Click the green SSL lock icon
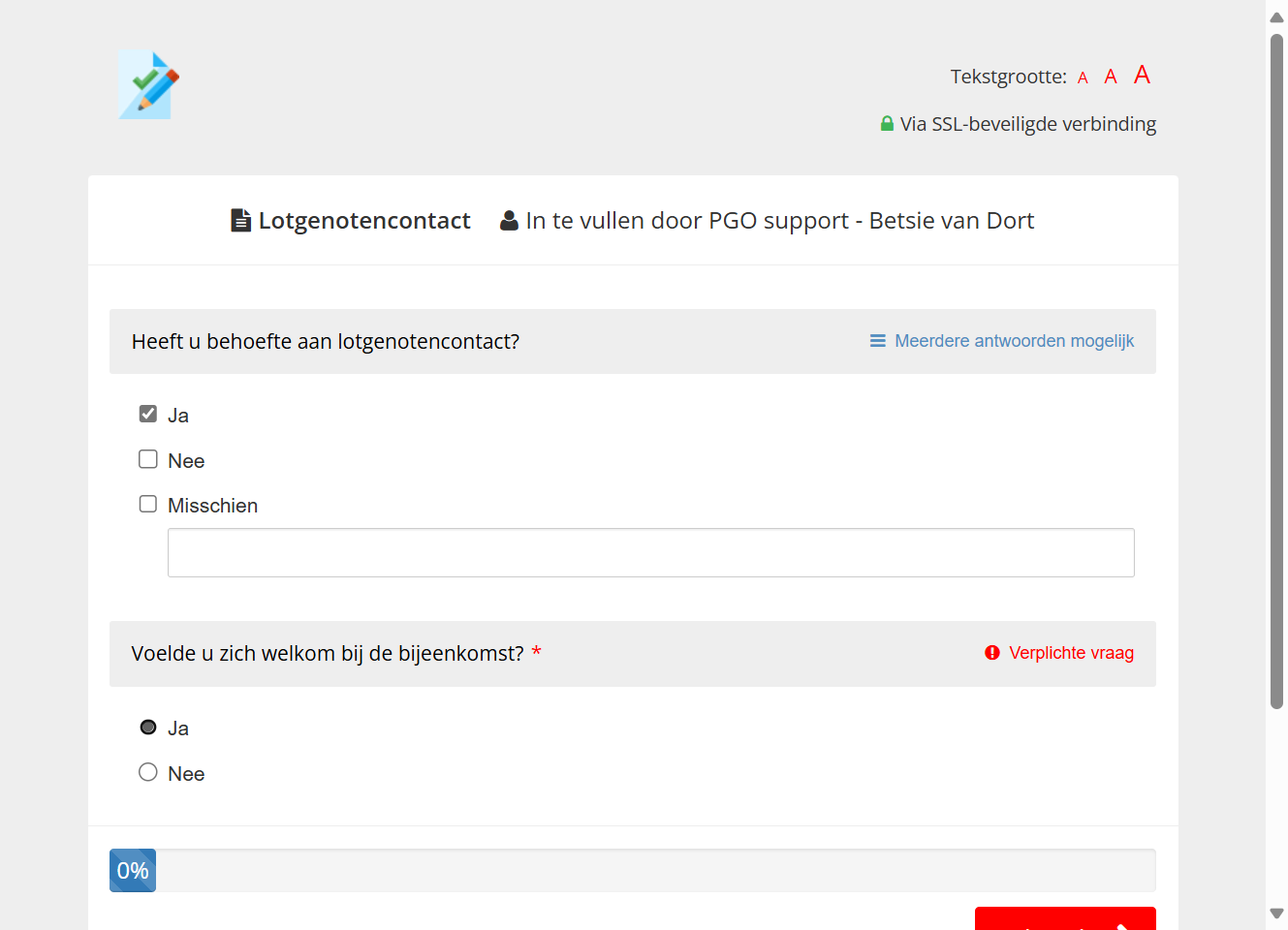 click(x=887, y=123)
